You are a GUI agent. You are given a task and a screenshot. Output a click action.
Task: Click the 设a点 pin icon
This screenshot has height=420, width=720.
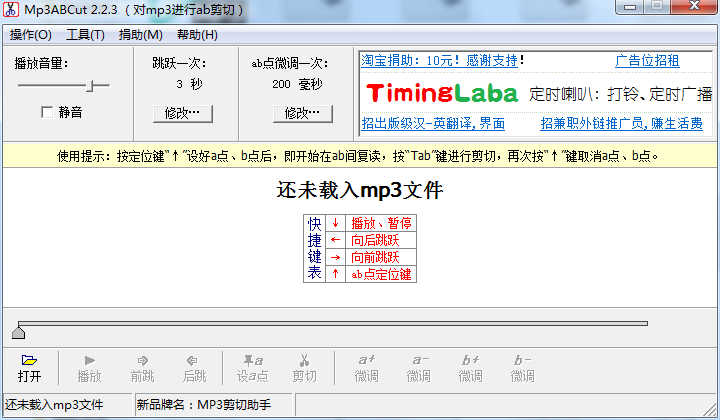pyautogui.click(x=253, y=368)
